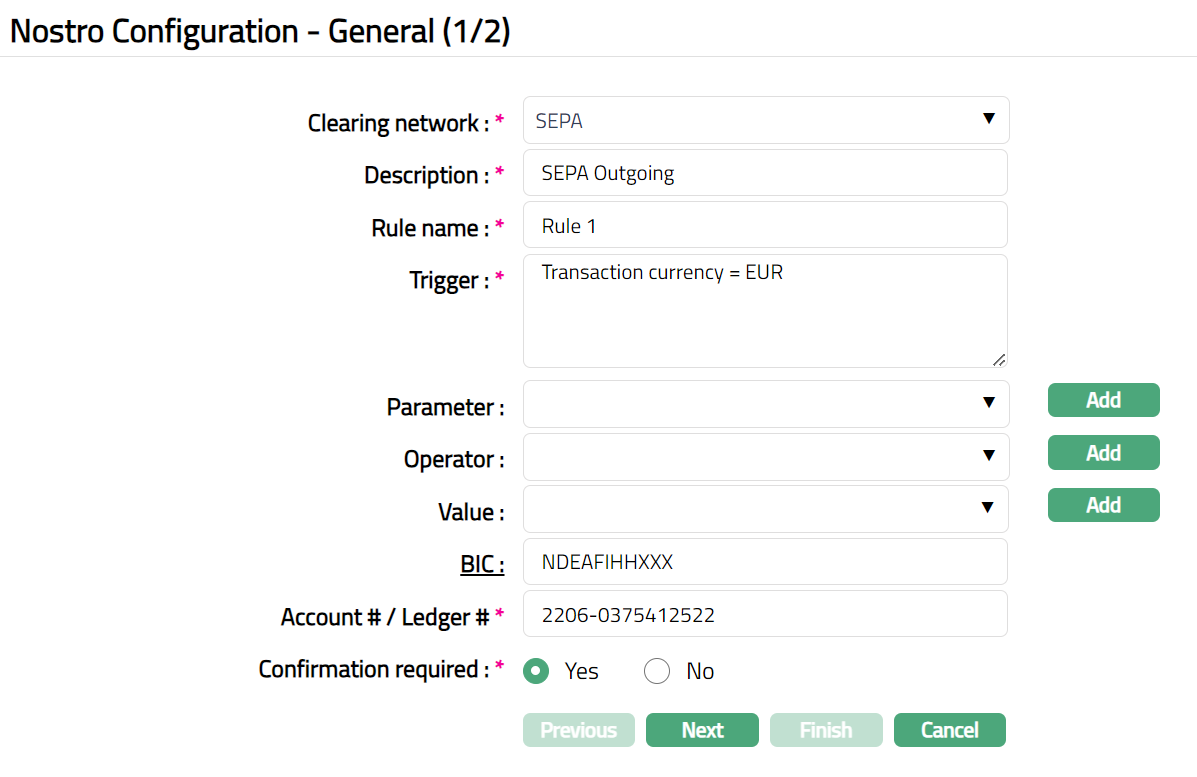This screenshot has height=777, width=1197.
Task: Select Yes for Confirmation required
Action: tap(537, 671)
